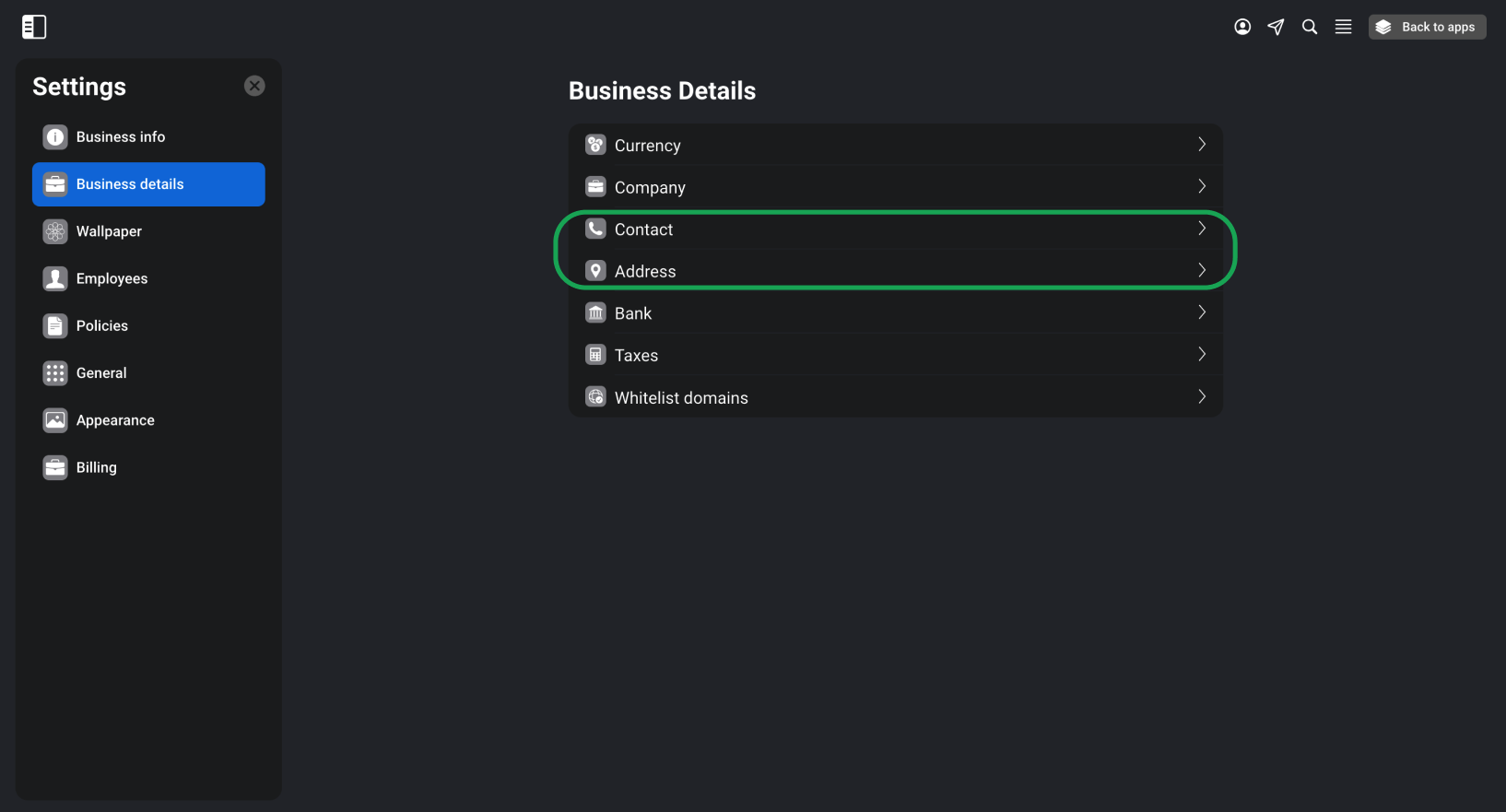This screenshot has width=1506, height=812.
Task: Go to Wallpaper settings
Action: 148,231
